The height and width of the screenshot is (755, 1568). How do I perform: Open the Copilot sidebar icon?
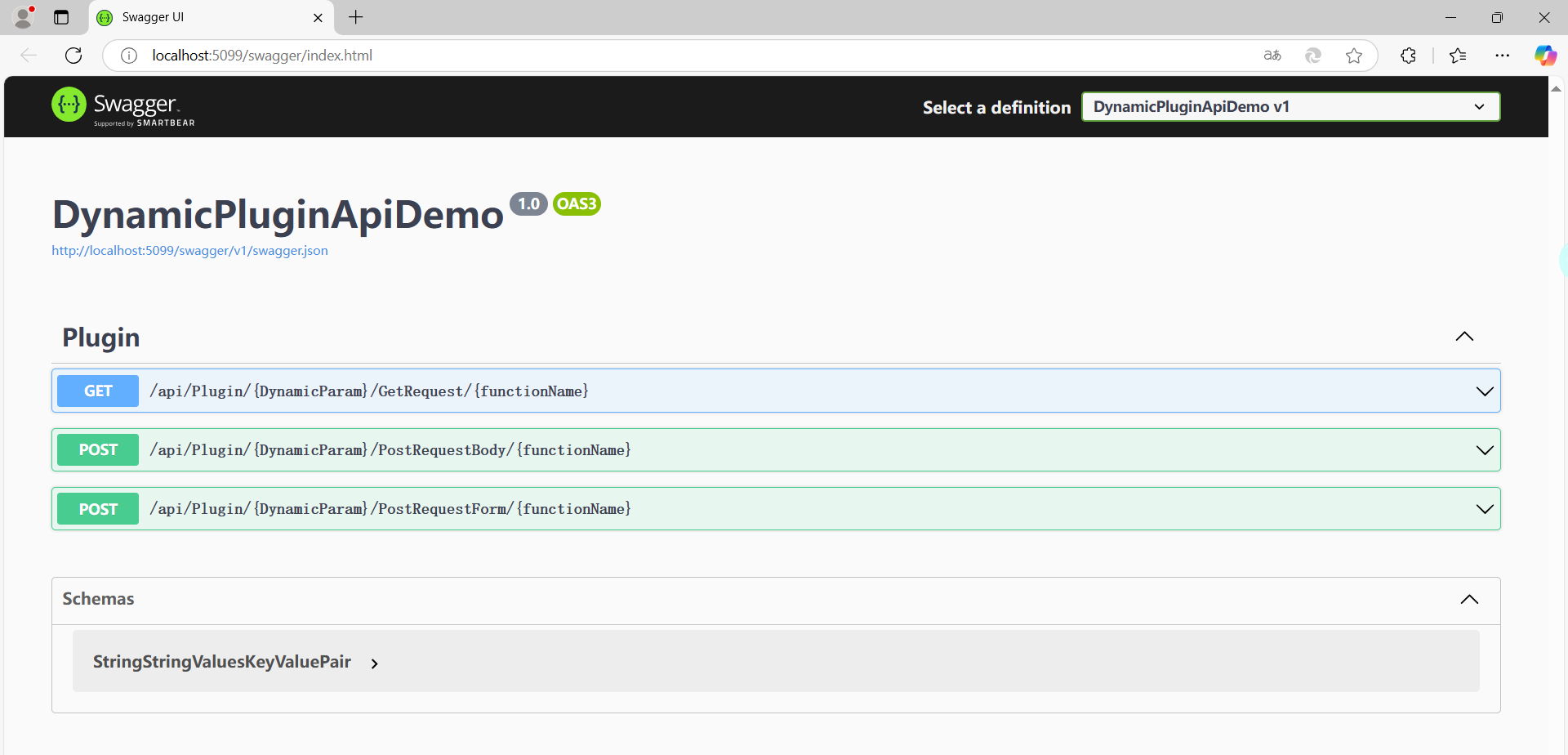1544,56
